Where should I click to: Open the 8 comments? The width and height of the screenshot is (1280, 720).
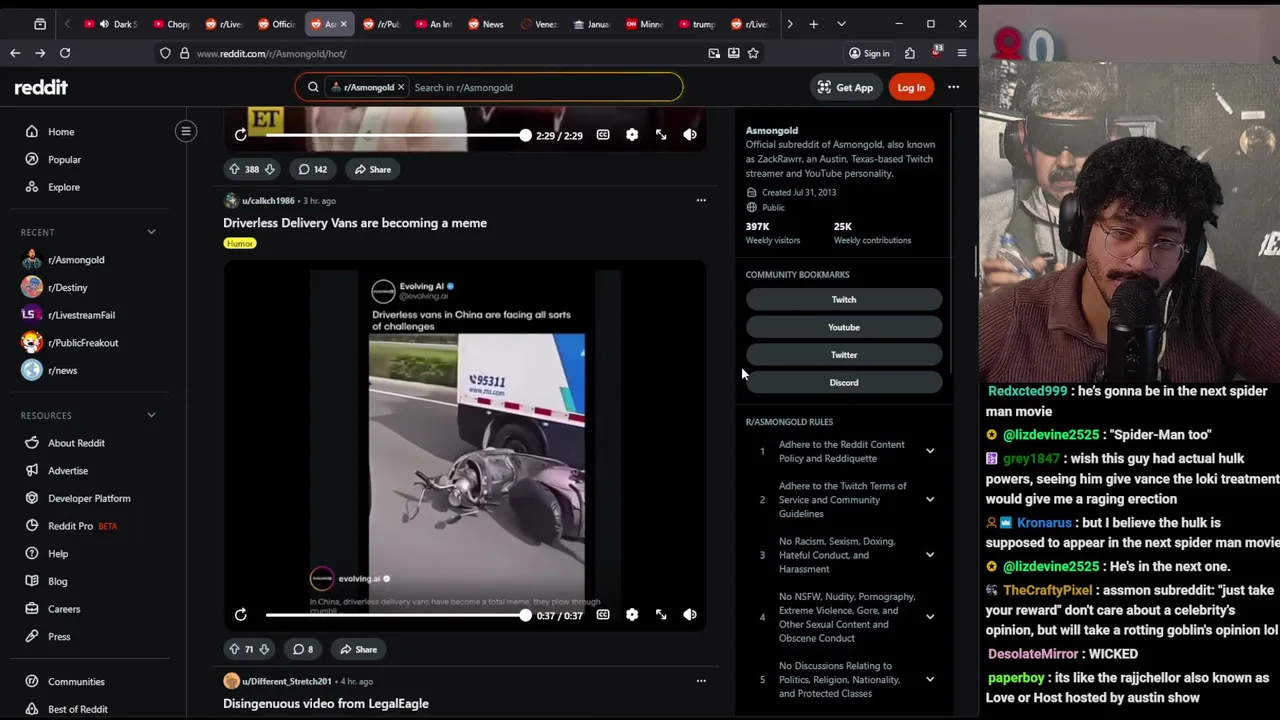302,649
